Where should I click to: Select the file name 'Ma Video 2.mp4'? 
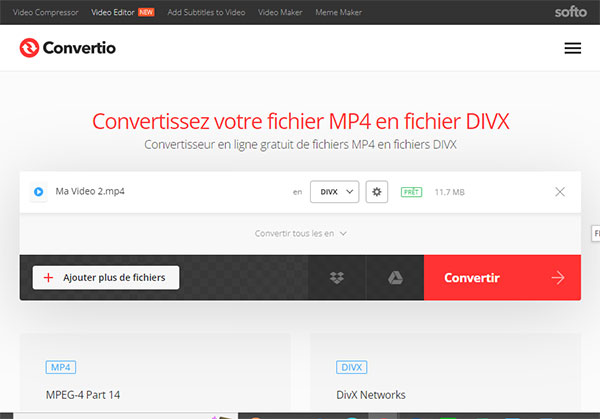[x=90, y=191]
